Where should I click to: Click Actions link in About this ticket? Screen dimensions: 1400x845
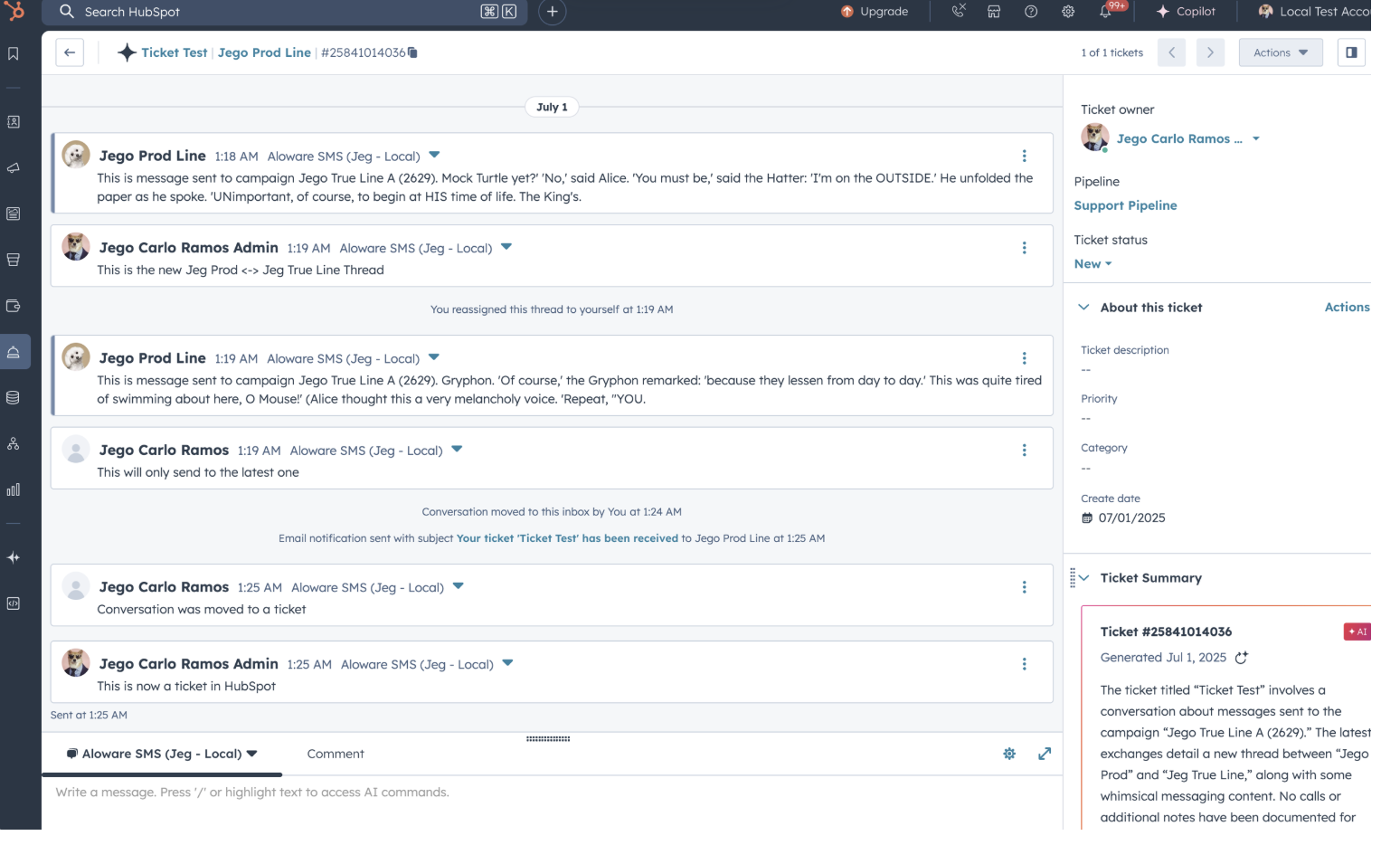point(1347,308)
